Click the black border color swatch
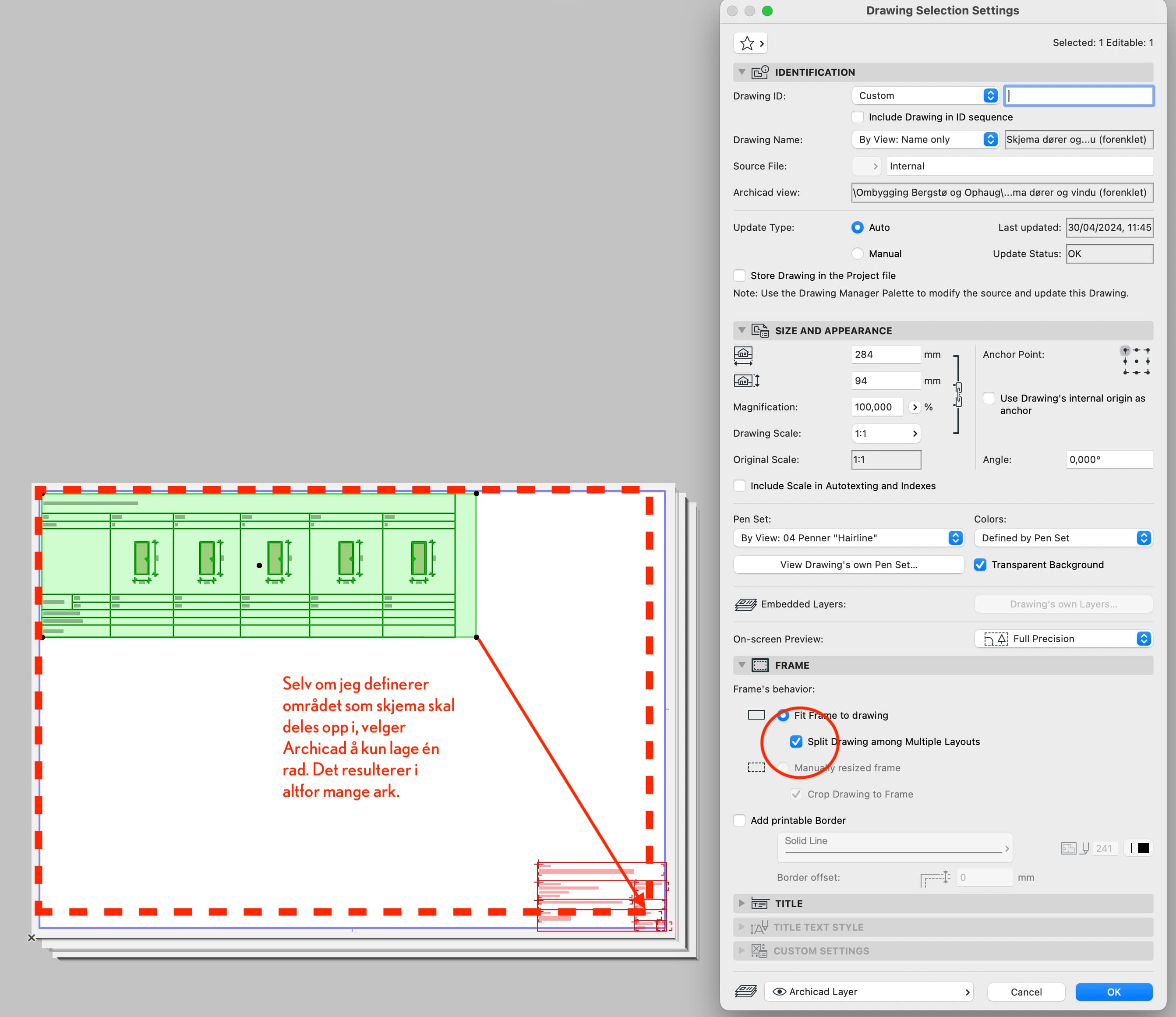 [x=1143, y=848]
